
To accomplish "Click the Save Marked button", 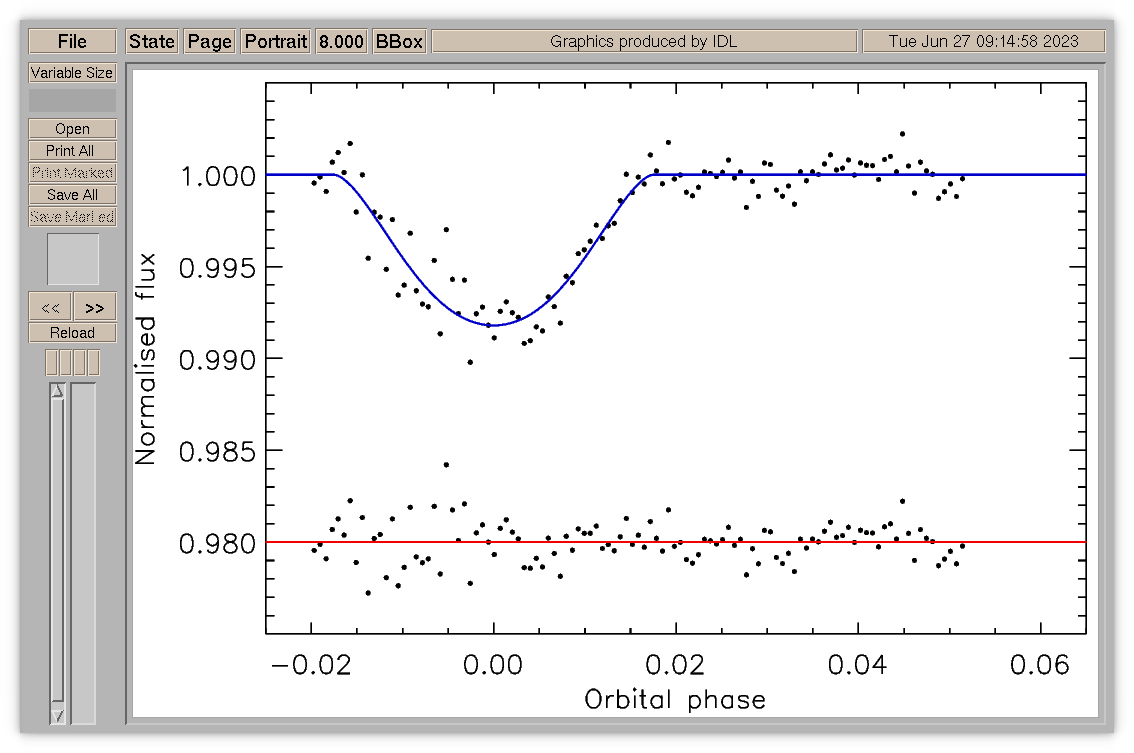I will [x=72, y=217].
